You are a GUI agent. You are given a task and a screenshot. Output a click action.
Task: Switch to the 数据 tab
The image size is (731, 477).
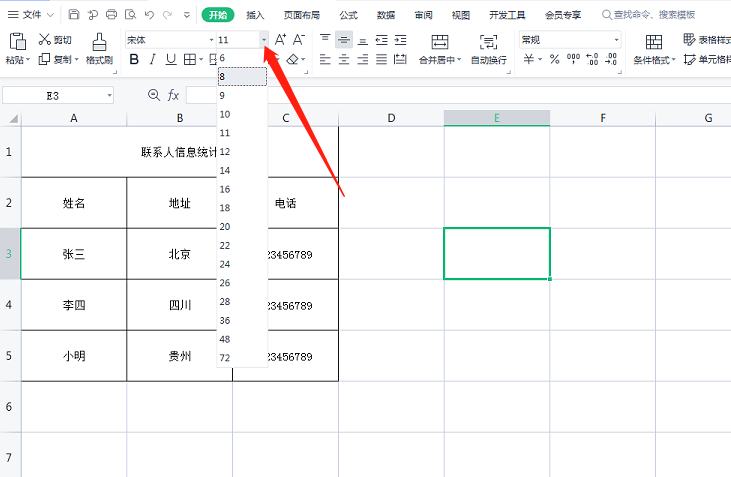coord(386,15)
